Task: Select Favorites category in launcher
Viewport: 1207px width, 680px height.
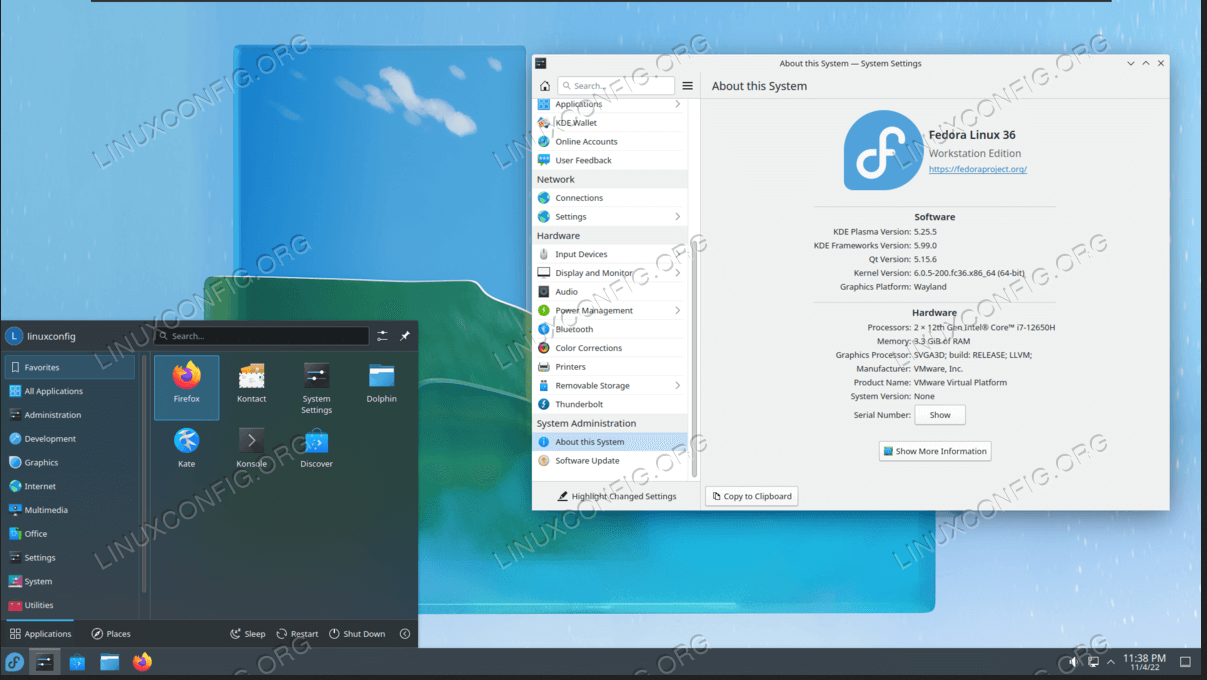Action: (69, 367)
